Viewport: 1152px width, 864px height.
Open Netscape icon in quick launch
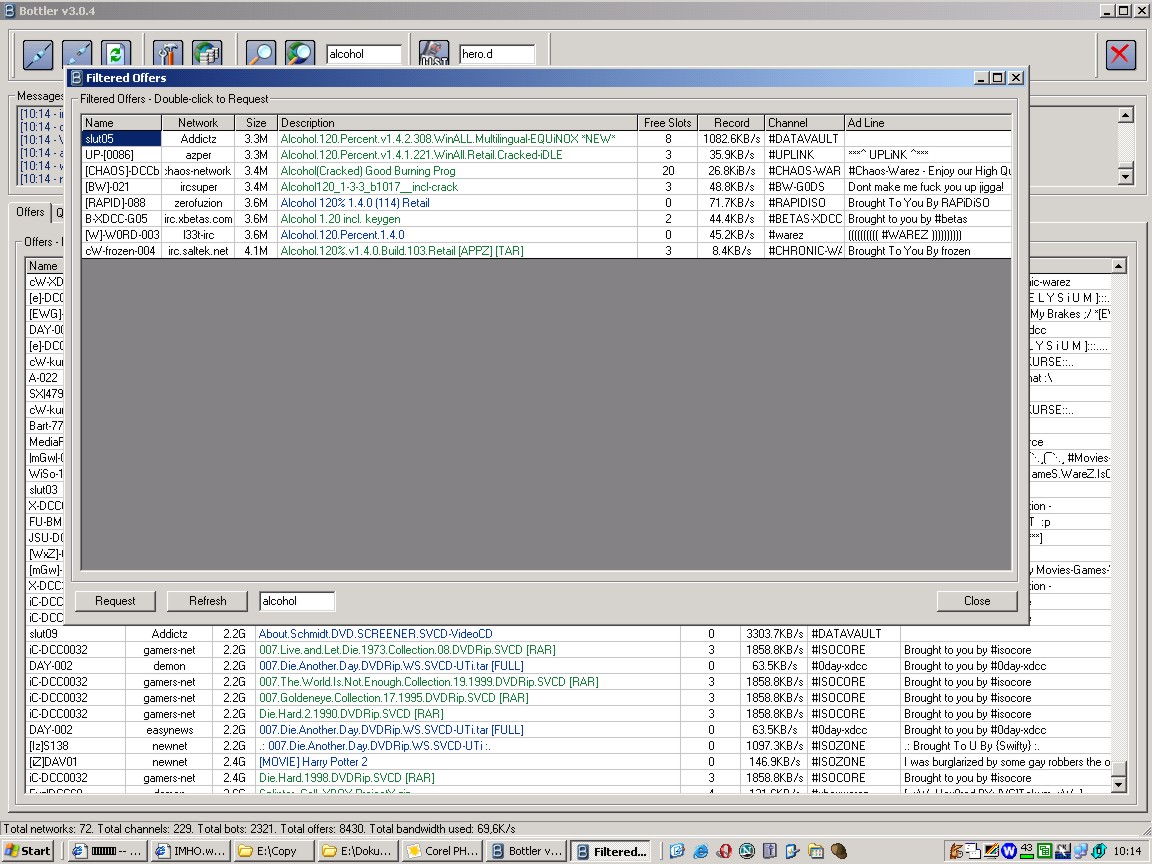[747, 851]
